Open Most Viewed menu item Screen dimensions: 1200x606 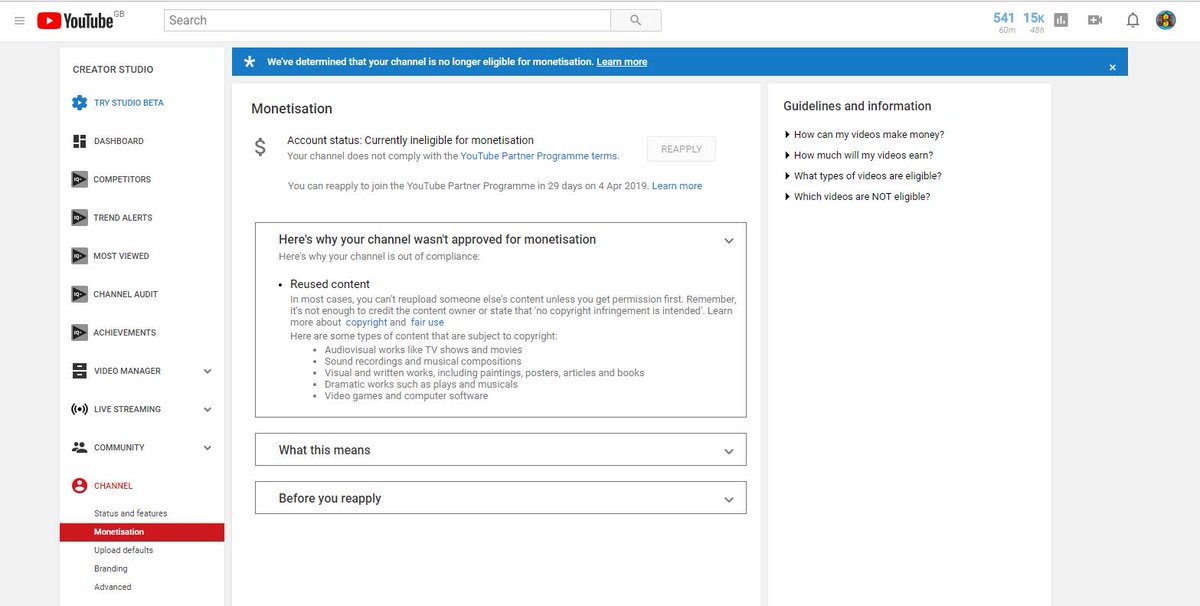tap(121, 256)
